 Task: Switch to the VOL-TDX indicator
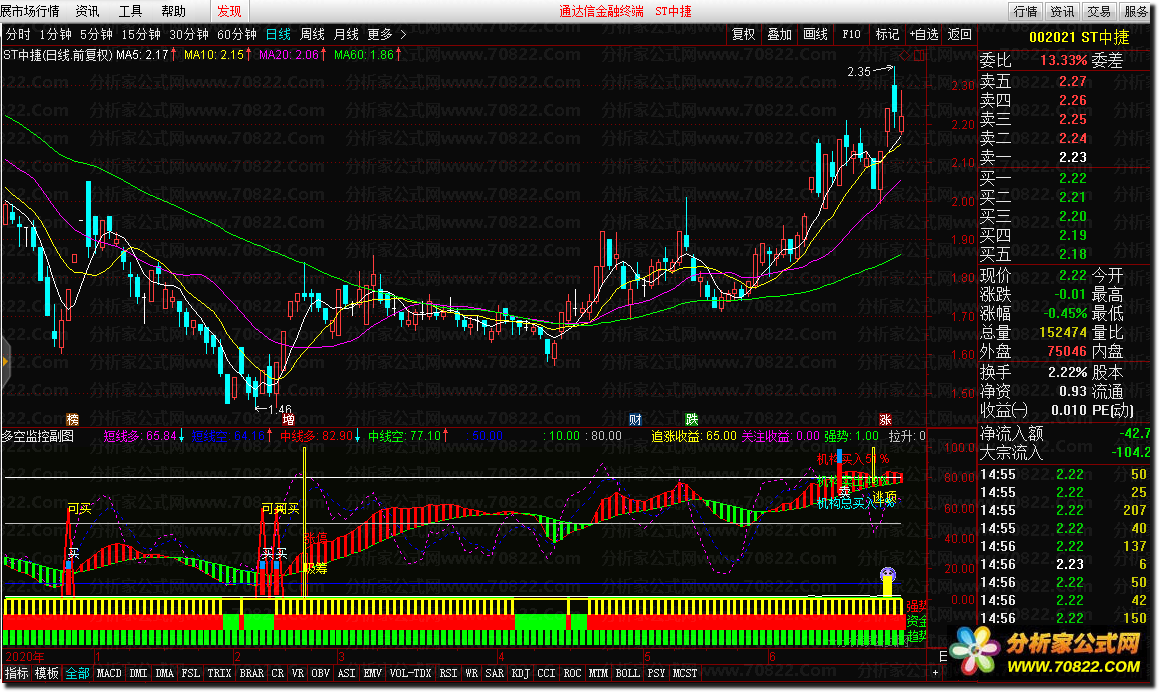[x=410, y=673]
